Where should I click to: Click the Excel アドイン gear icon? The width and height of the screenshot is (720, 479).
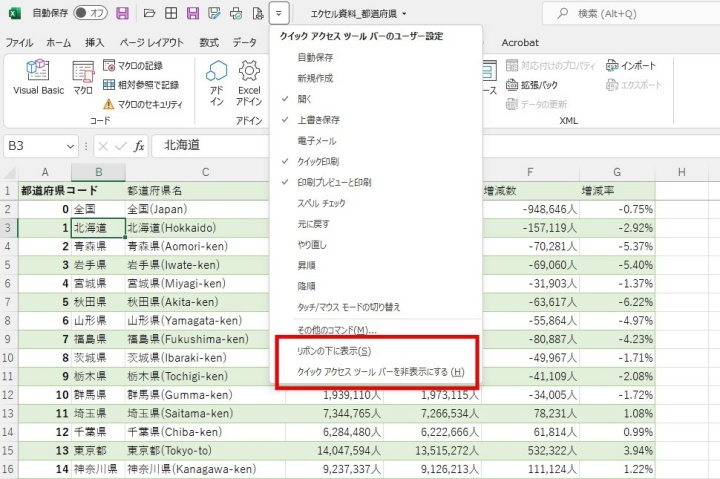coord(249,83)
